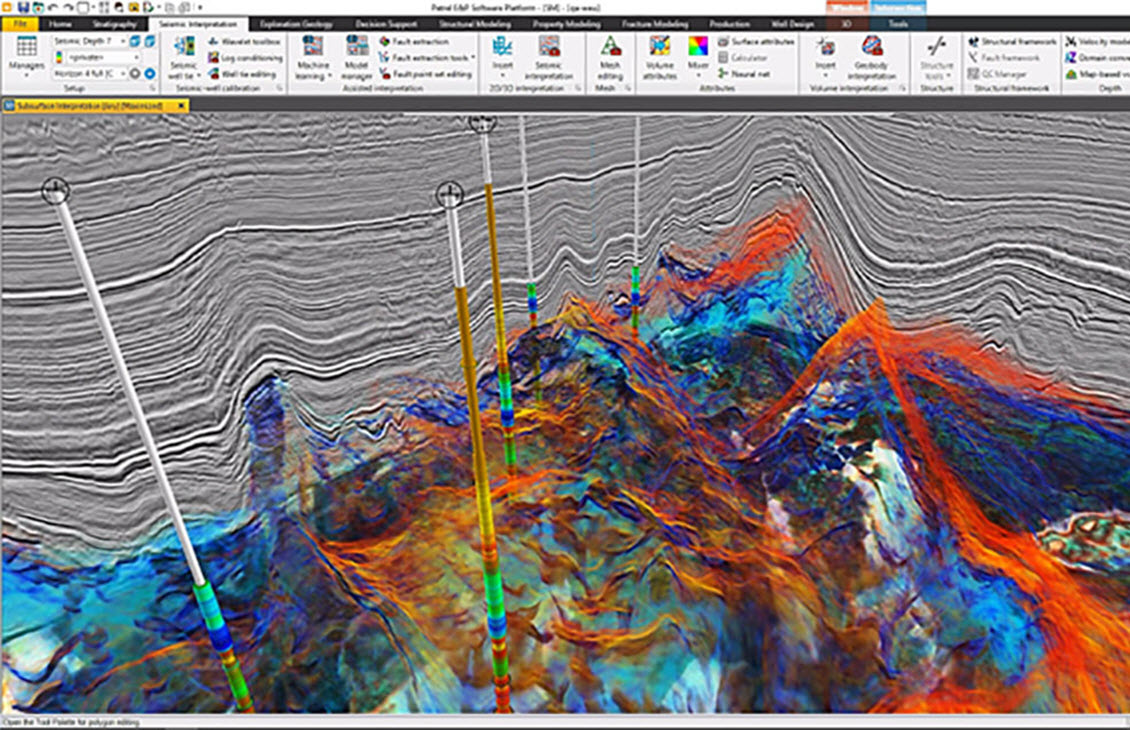Open the Machine learning tools
Image resolution: width=1130 pixels, height=730 pixels.
click(x=313, y=58)
